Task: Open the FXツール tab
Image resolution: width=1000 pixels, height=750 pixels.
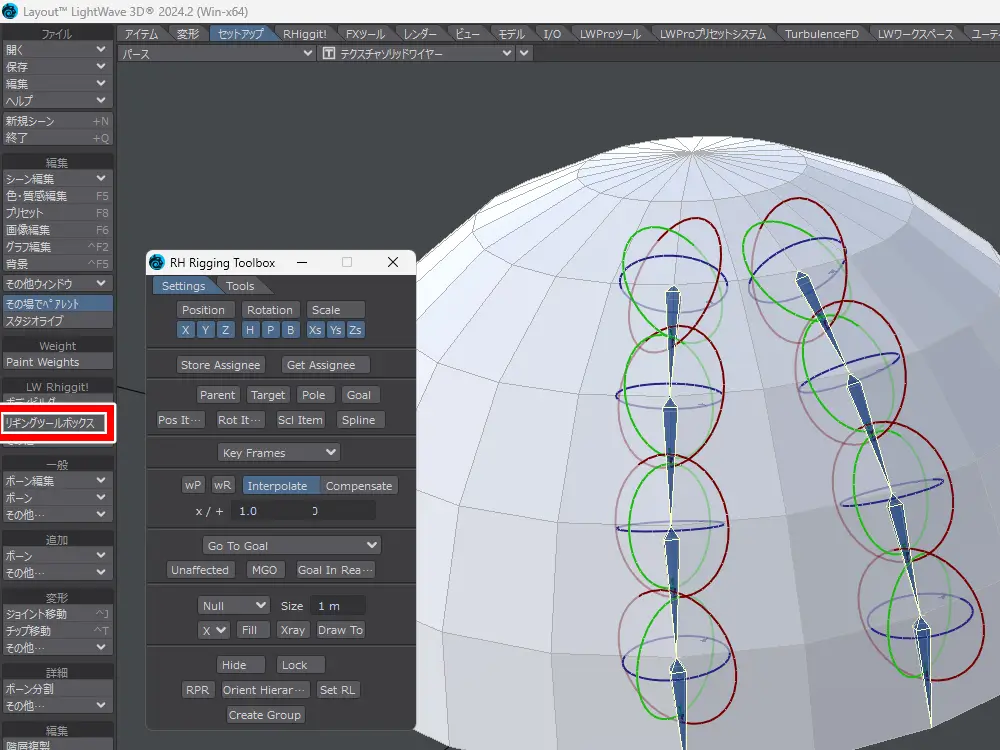Action: (365, 34)
